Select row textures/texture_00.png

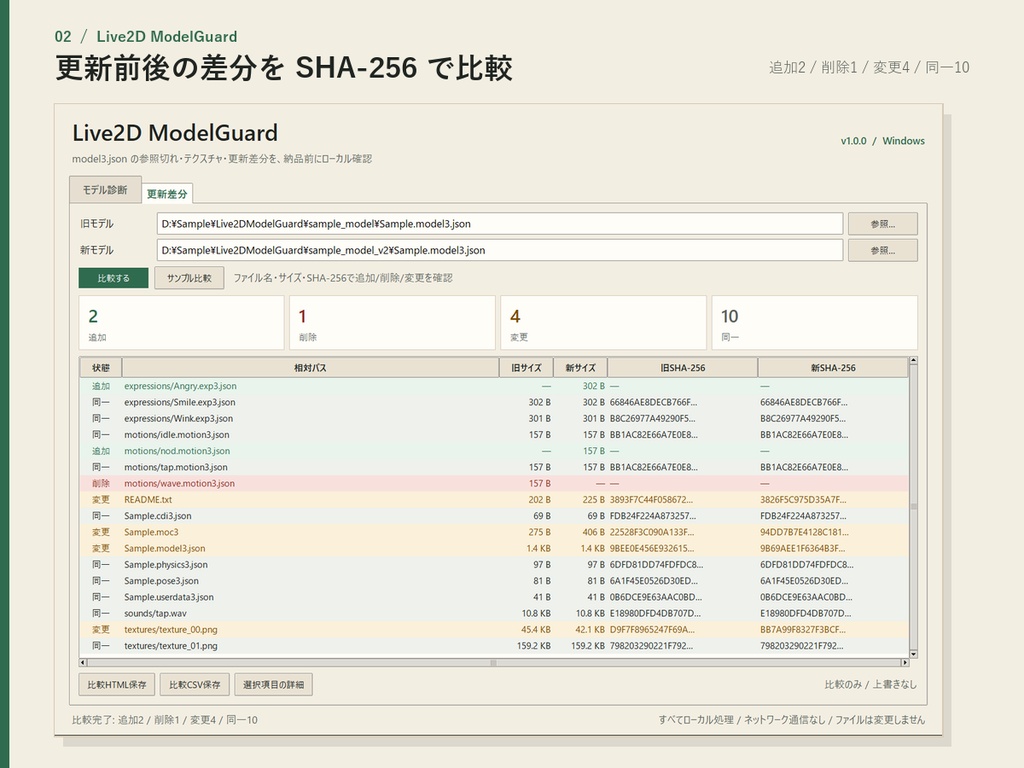pyautogui.click(x=494, y=630)
